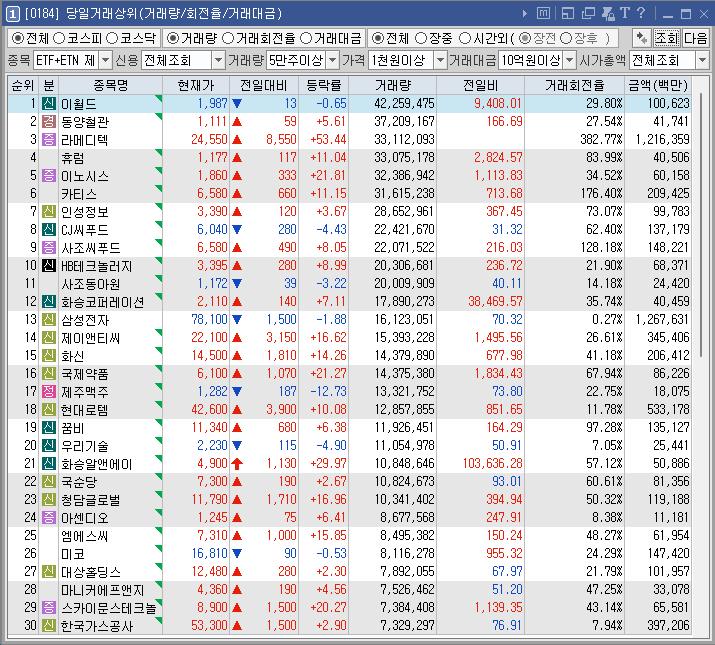Click the screen layout icon in title bar
Screen dimensions: 715x645
[x=568, y=14]
